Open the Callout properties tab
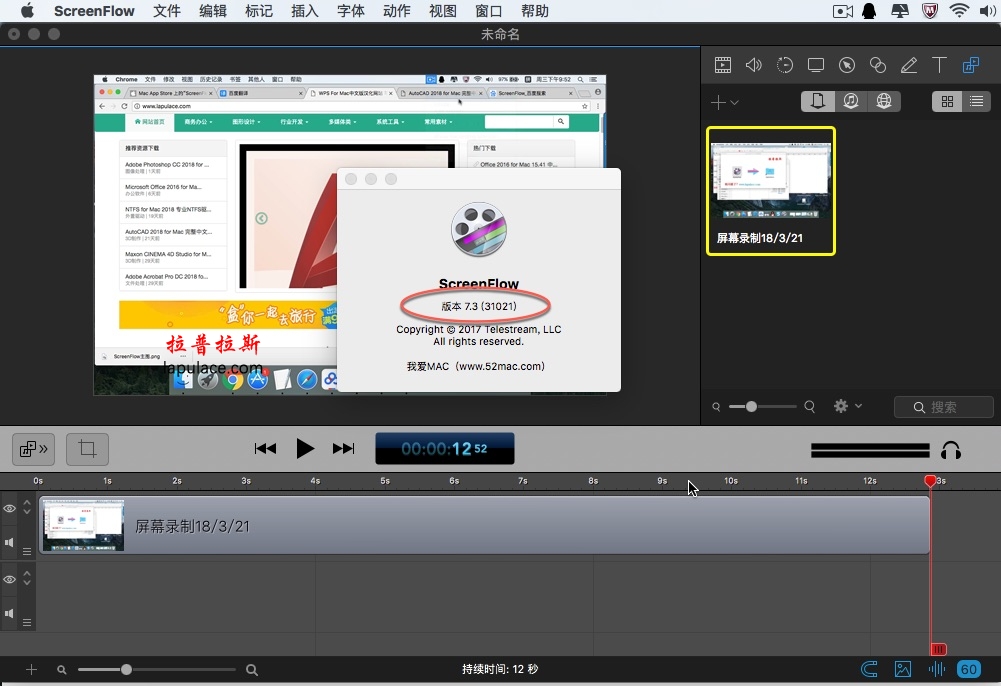Viewport: 1001px width, 686px height. coord(847,64)
